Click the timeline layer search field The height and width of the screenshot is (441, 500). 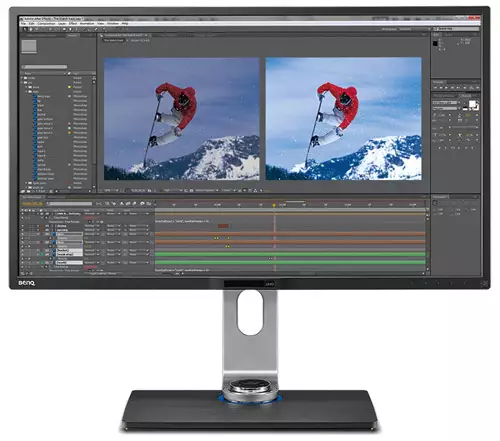point(69,204)
